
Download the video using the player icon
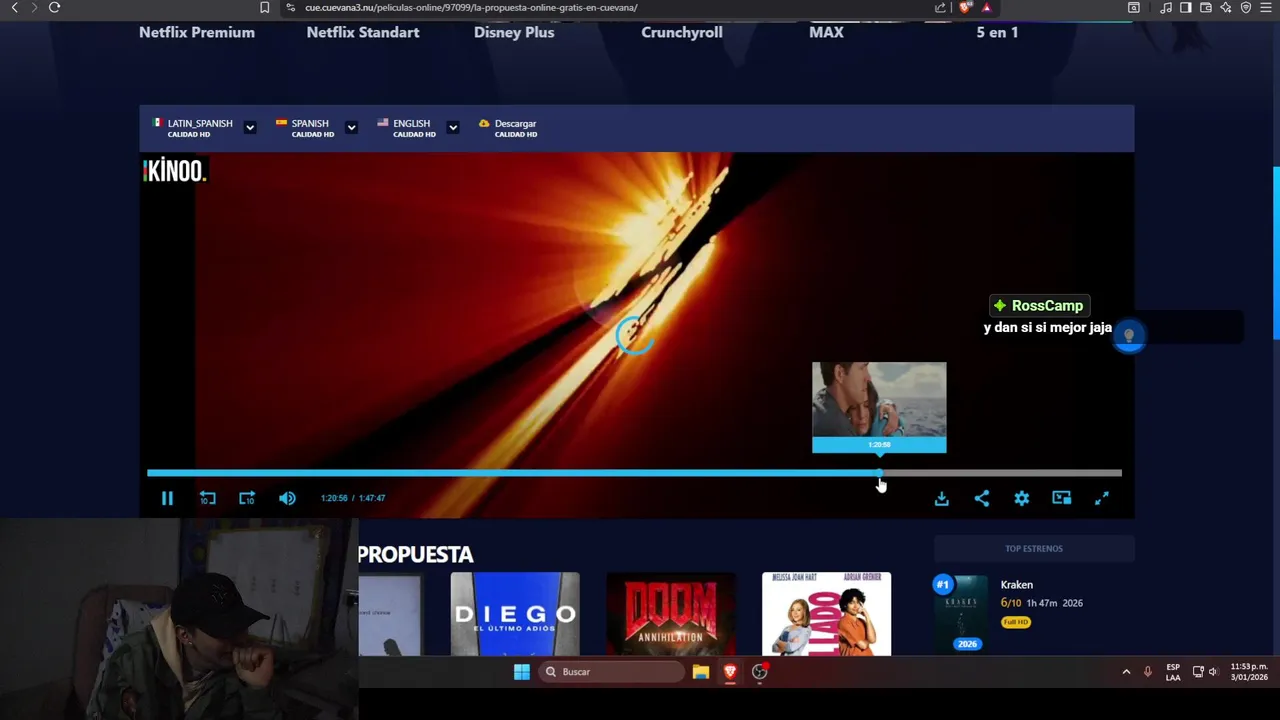[941, 498]
